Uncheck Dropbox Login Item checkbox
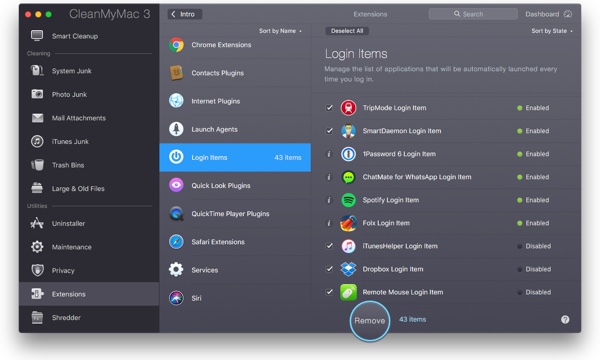This screenshot has height=360, width=600. (x=329, y=269)
